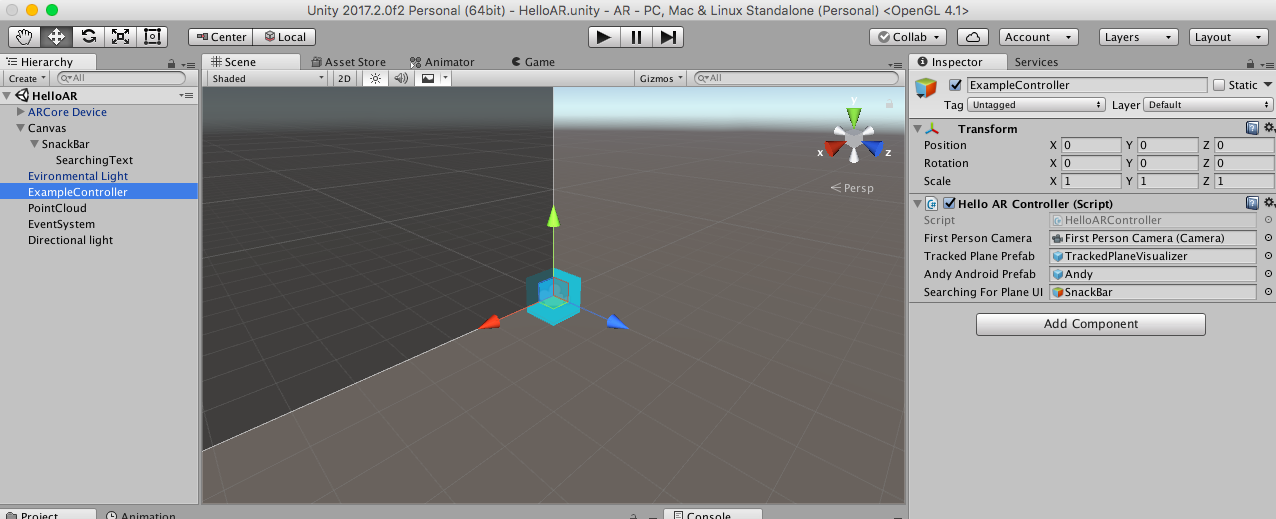Select EventSystem in Hierarchy
Viewport: 1276px width, 519px height.
[61, 224]
